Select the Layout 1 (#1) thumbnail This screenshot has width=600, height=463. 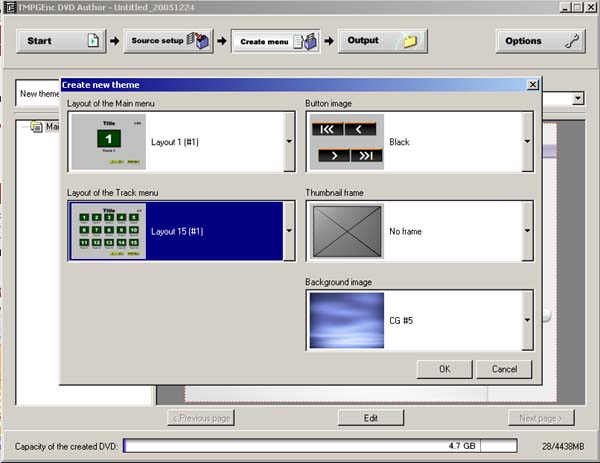(109, 142)
